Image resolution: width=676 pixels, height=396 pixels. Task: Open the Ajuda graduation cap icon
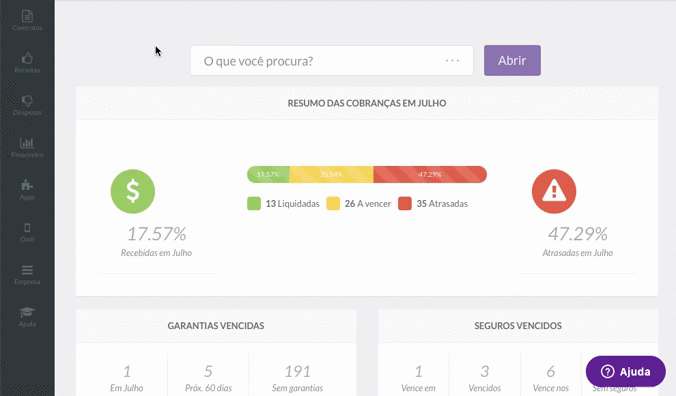[27, 312]
